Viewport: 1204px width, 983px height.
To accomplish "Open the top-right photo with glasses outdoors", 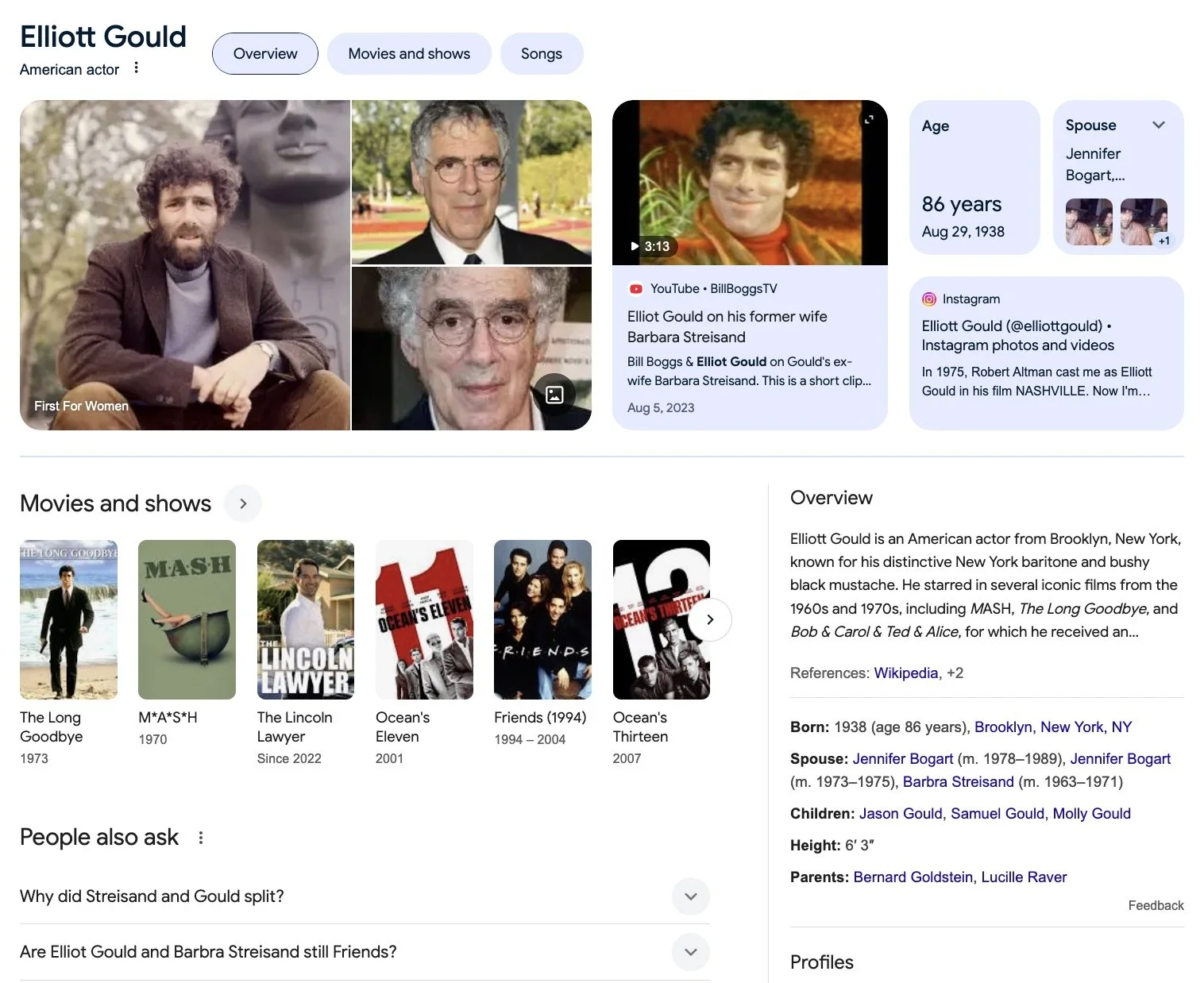I will point(472,182).
